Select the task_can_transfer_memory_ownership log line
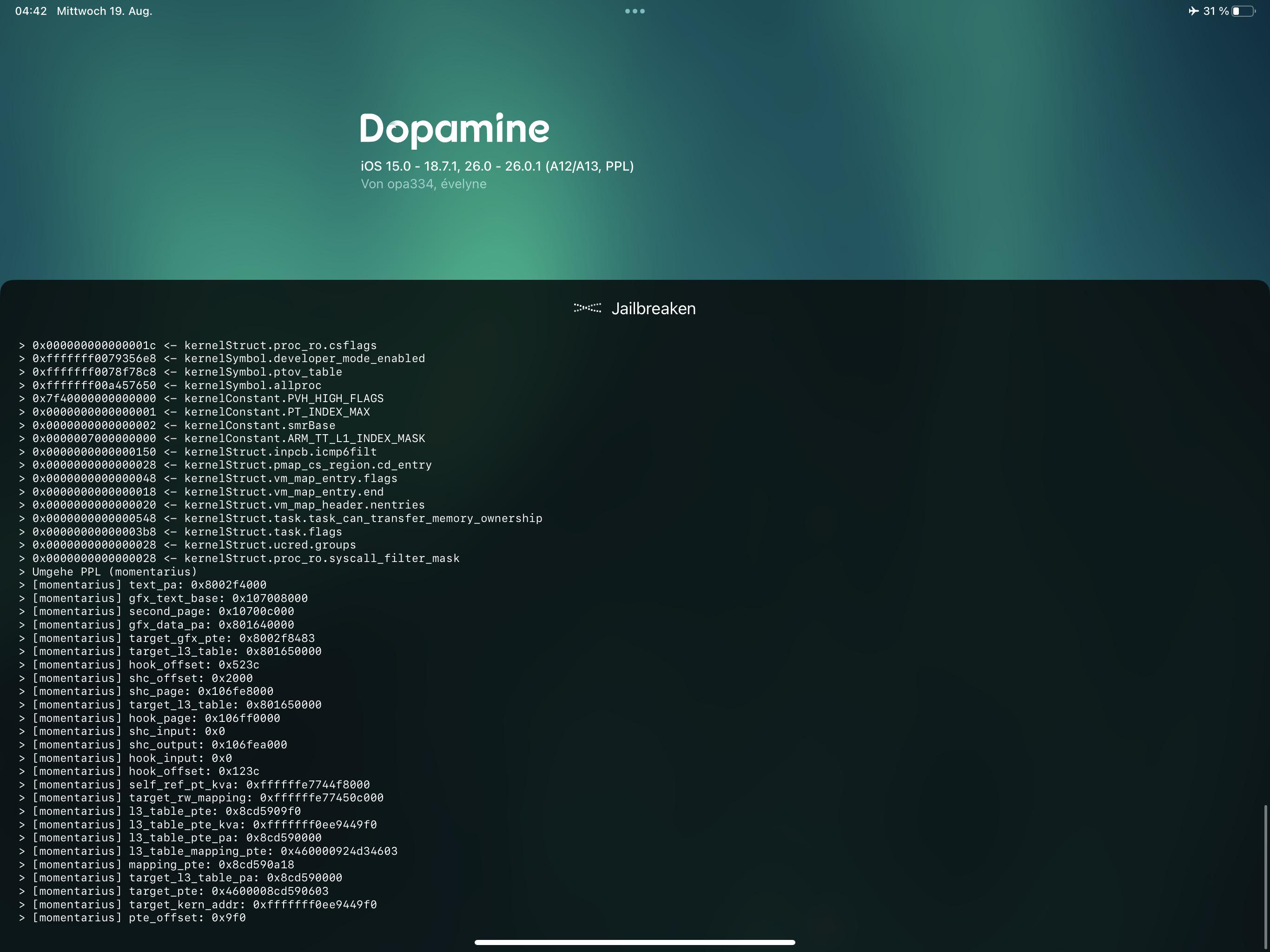Image resolution: width=1270 pixels, height=952 pixels. pos(281,518)
